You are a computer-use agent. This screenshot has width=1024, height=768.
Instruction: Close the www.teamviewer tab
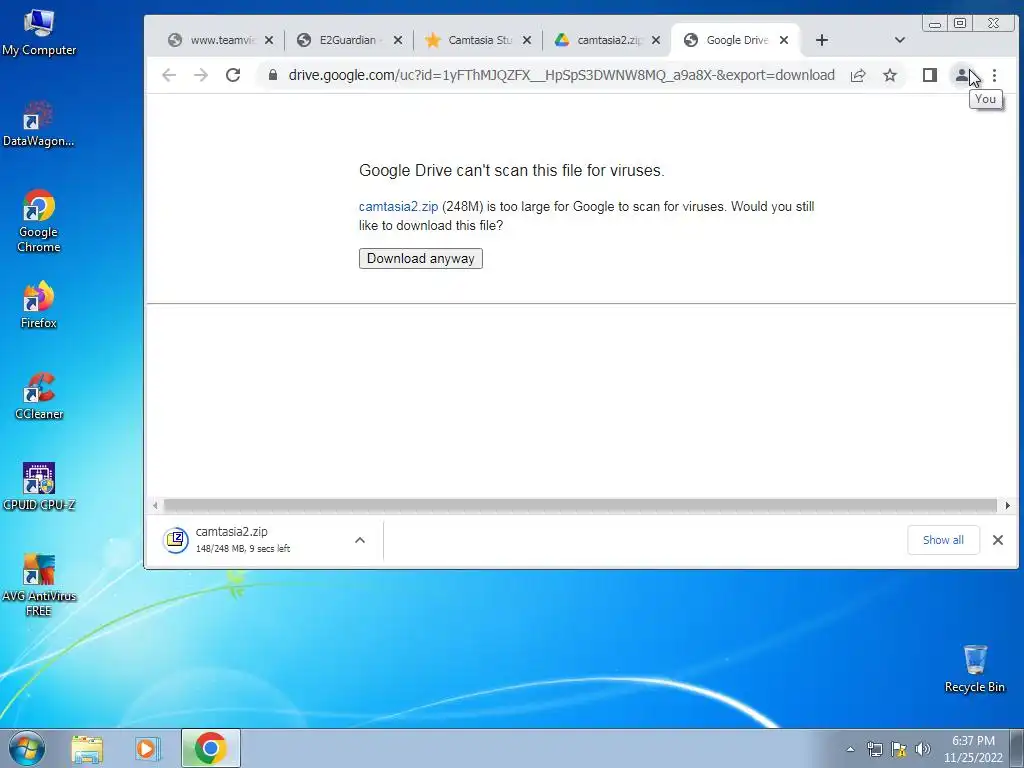click(269, 40)
